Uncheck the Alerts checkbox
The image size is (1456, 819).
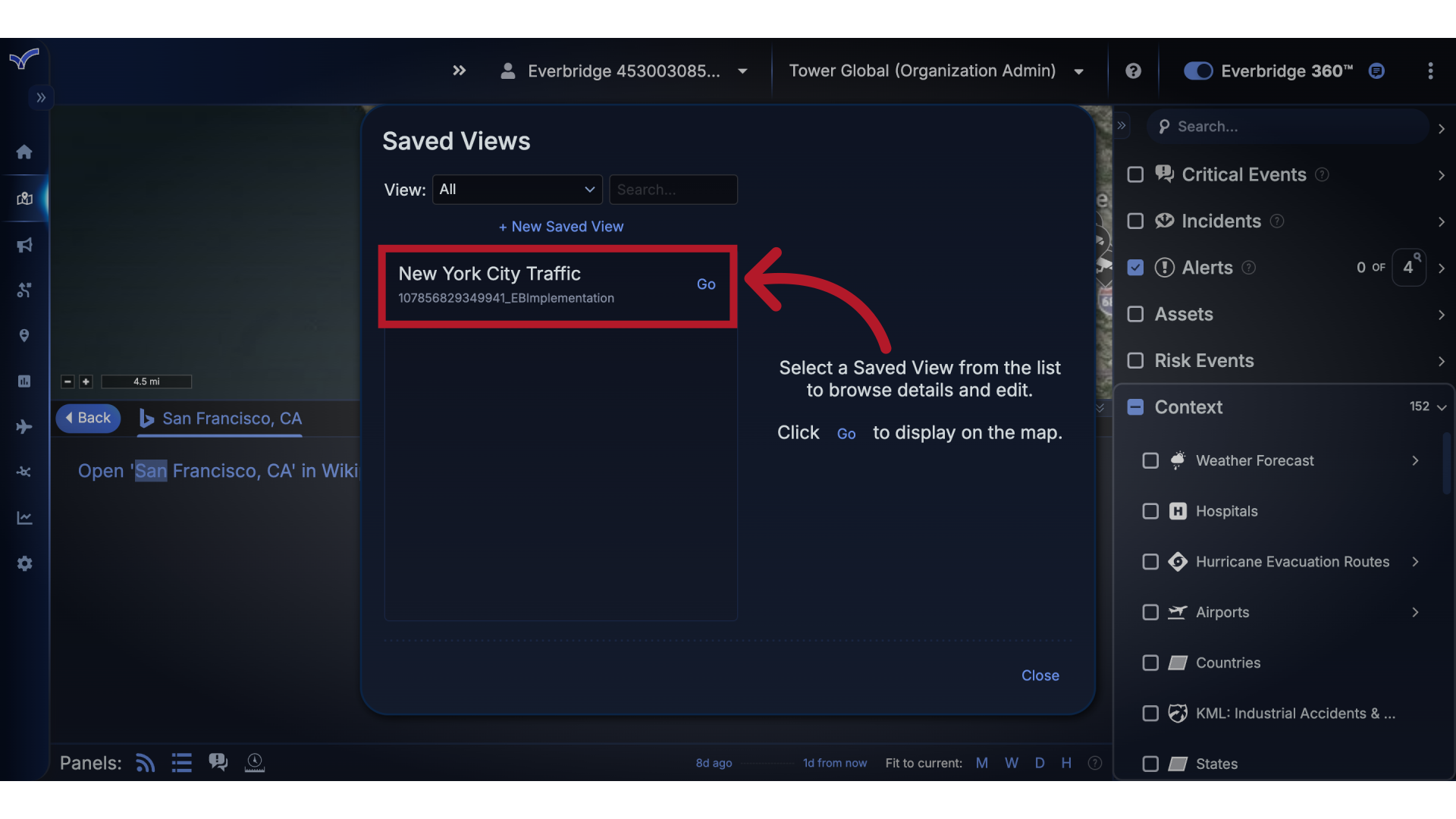coord(1135,267)
